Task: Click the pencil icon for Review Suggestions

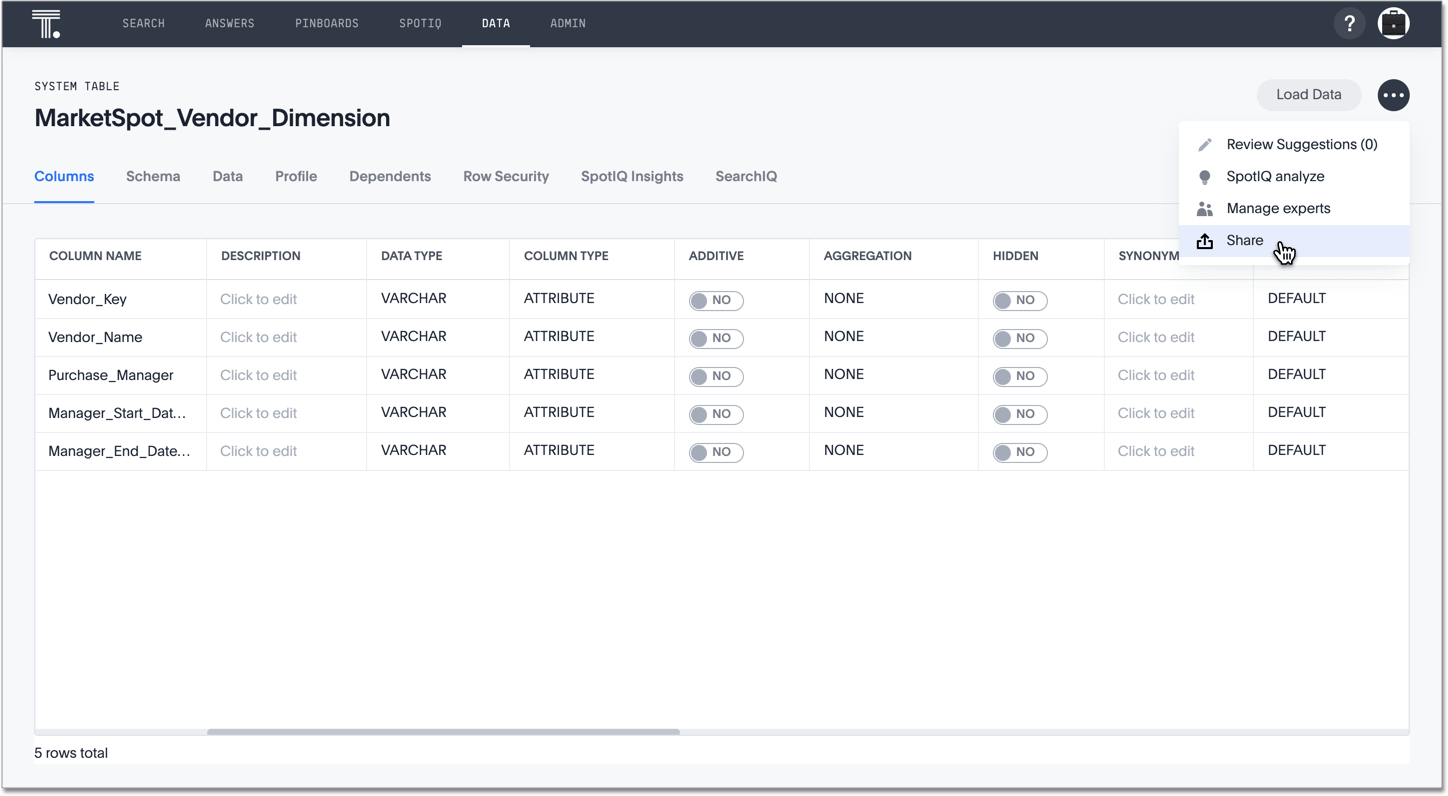Action: point(1205,145)
